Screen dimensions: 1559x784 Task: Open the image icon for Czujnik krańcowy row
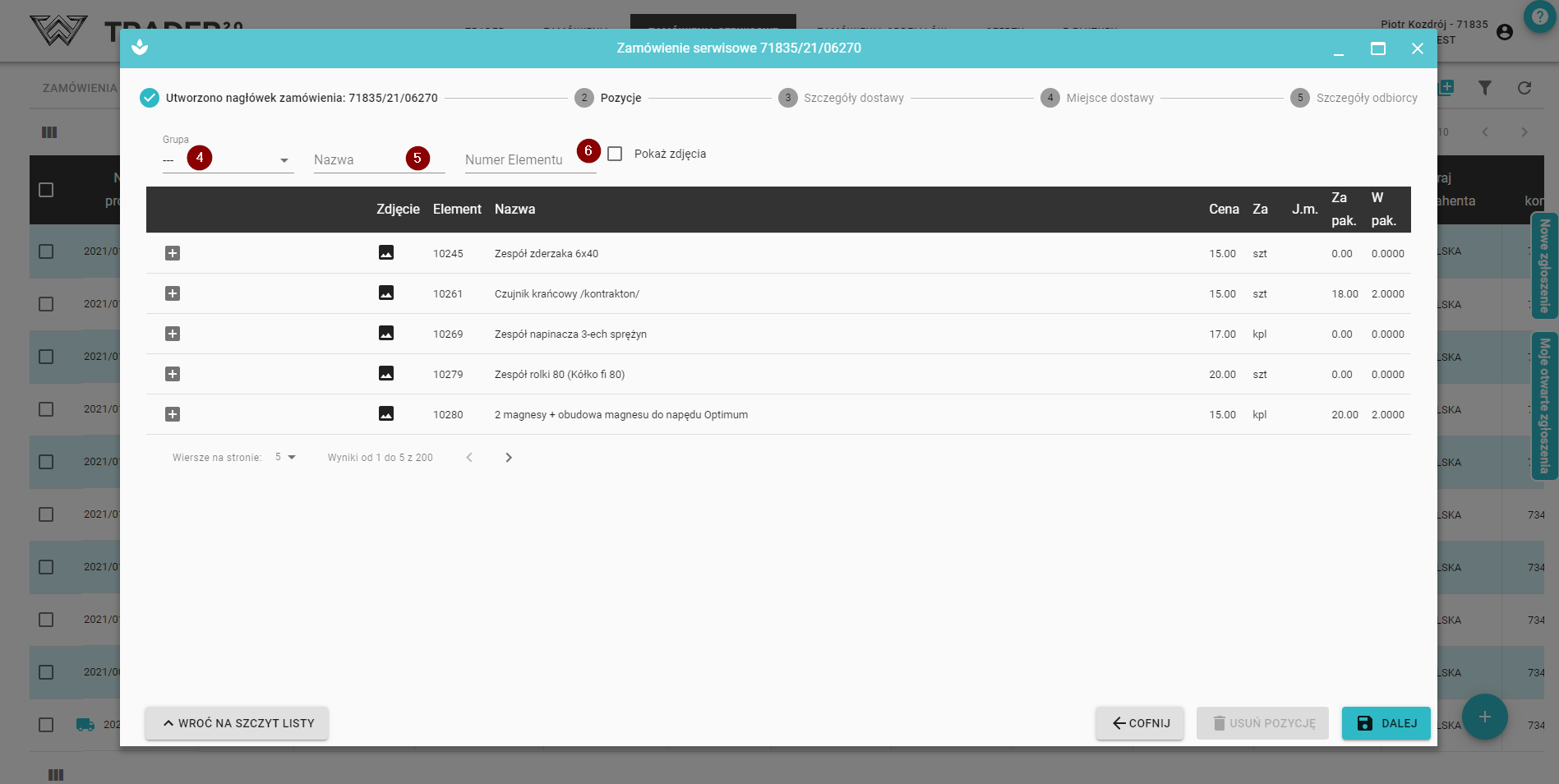[x=385, y=293]
